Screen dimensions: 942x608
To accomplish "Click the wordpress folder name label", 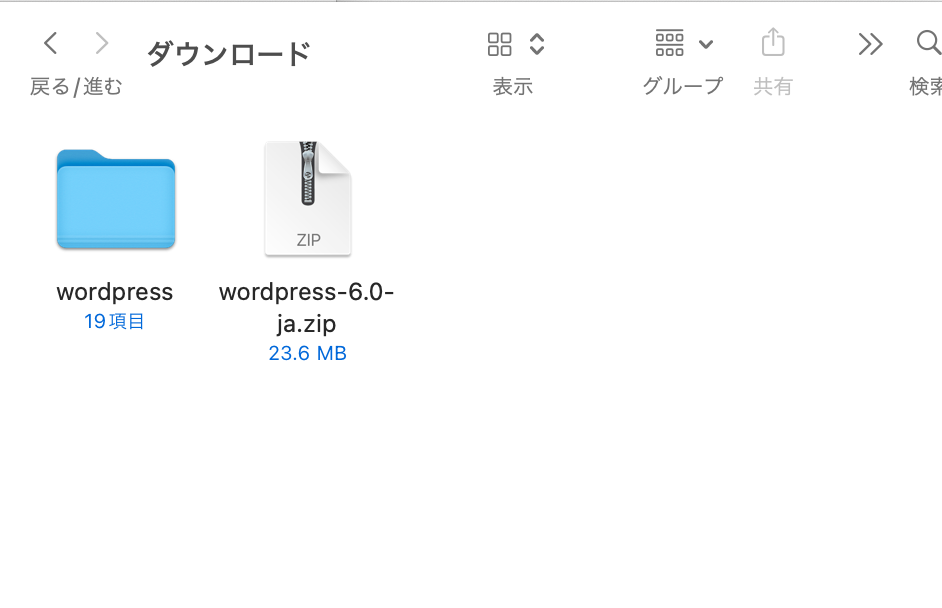I will (115, 292).
